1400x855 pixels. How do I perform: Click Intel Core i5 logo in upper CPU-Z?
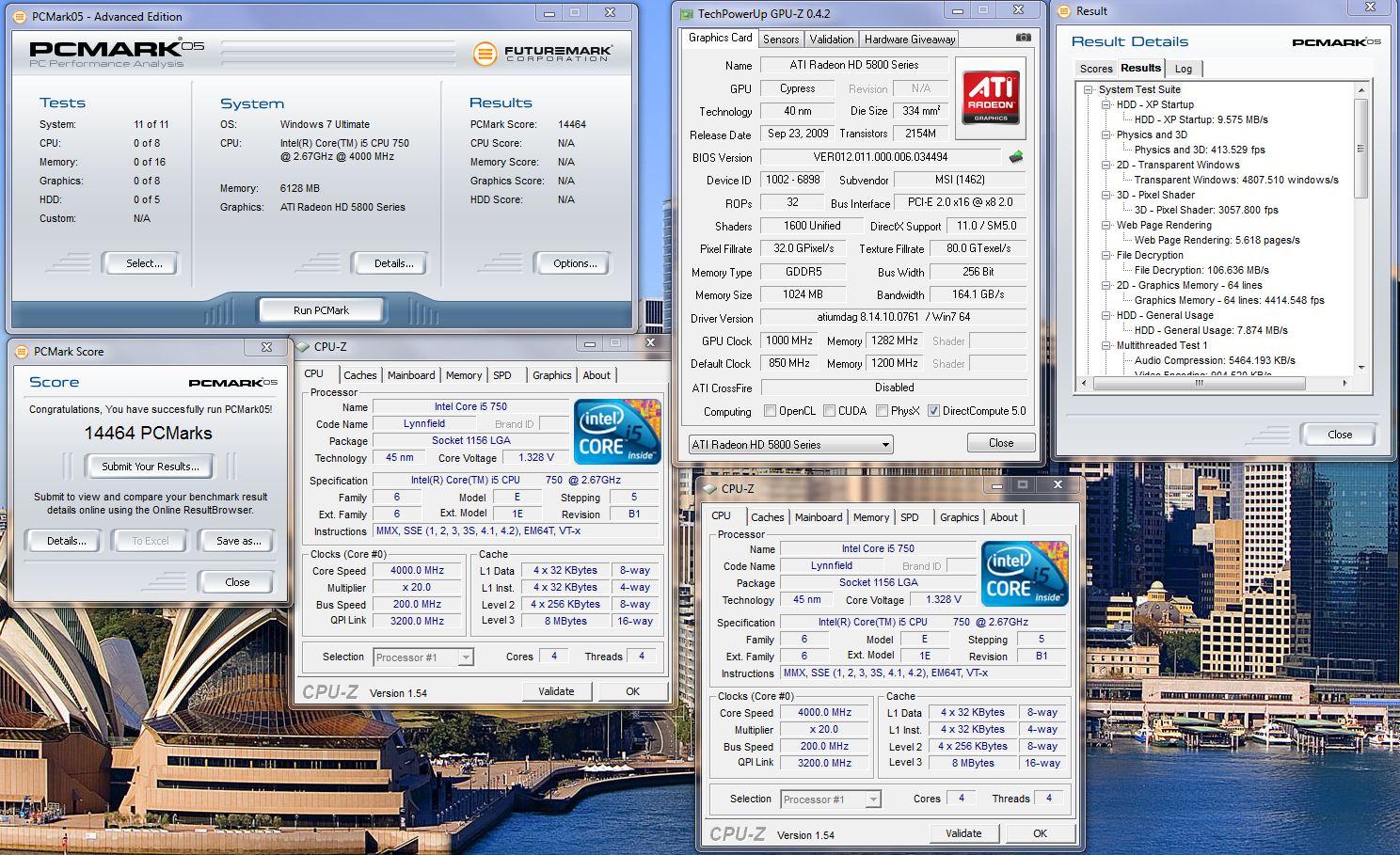pos(617,433)
